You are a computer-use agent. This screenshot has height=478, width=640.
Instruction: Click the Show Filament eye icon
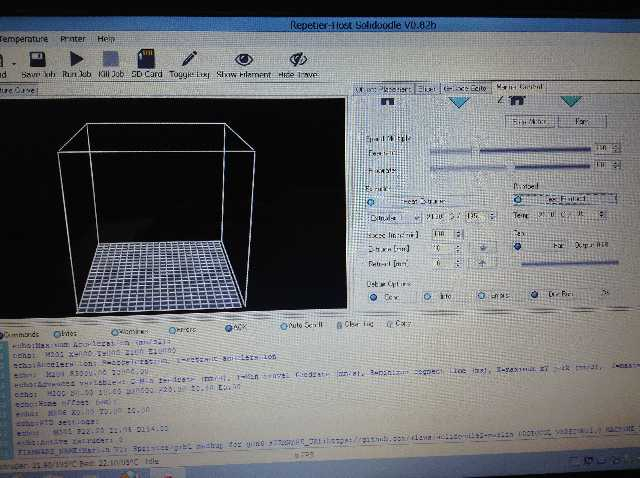pyautogui.click(x=243, y=60)
